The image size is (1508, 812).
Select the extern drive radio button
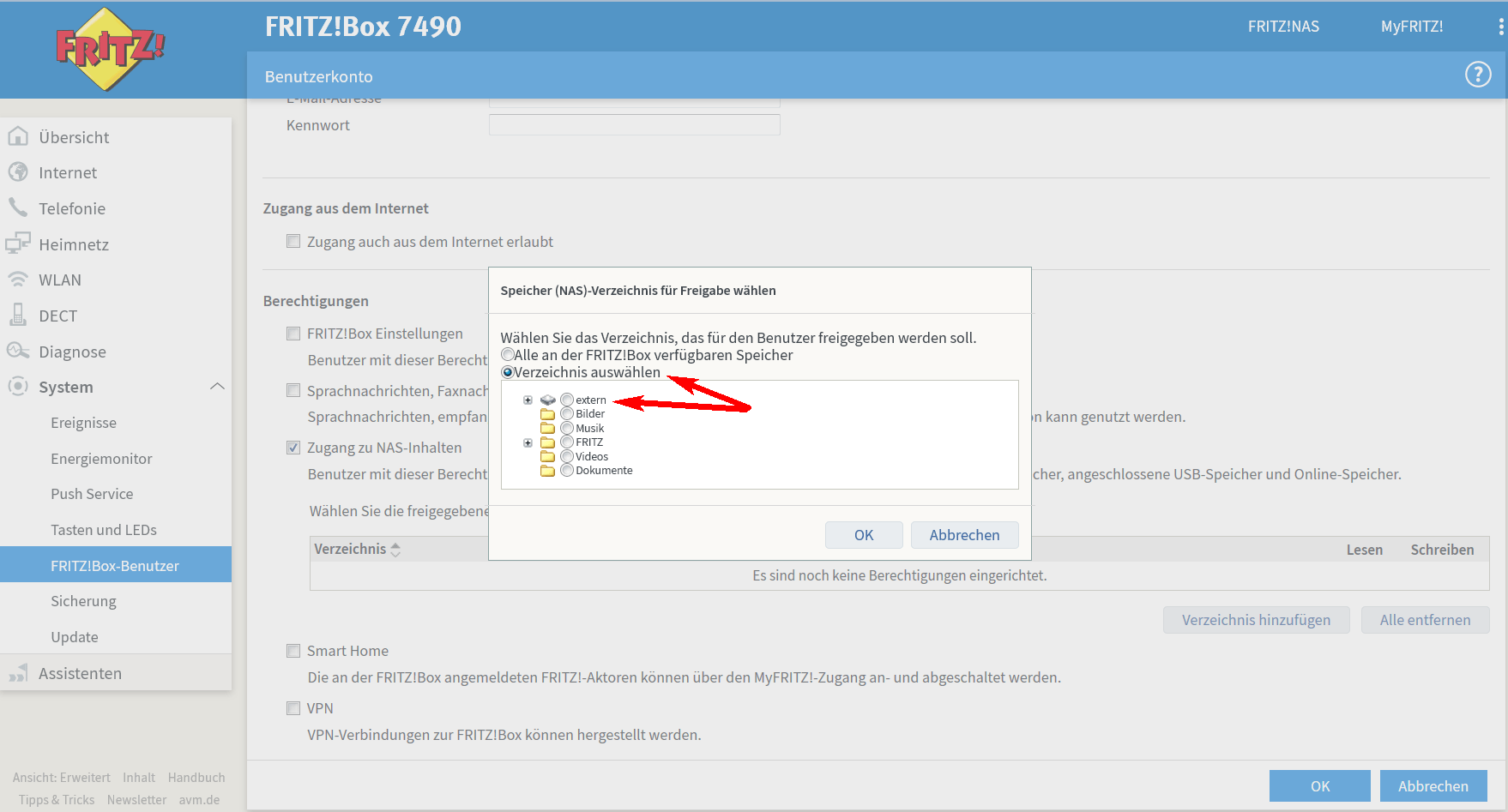click(567, 400)
